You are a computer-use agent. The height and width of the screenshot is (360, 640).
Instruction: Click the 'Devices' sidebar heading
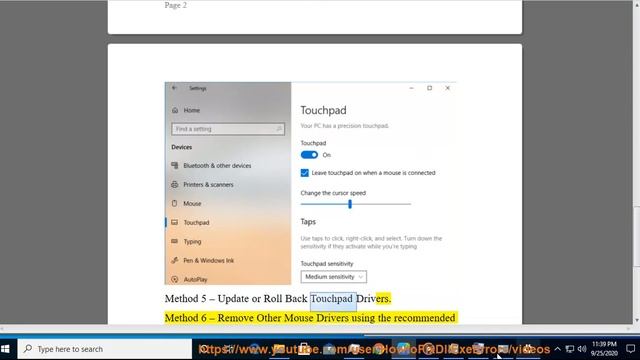click(x=182, y=147)
